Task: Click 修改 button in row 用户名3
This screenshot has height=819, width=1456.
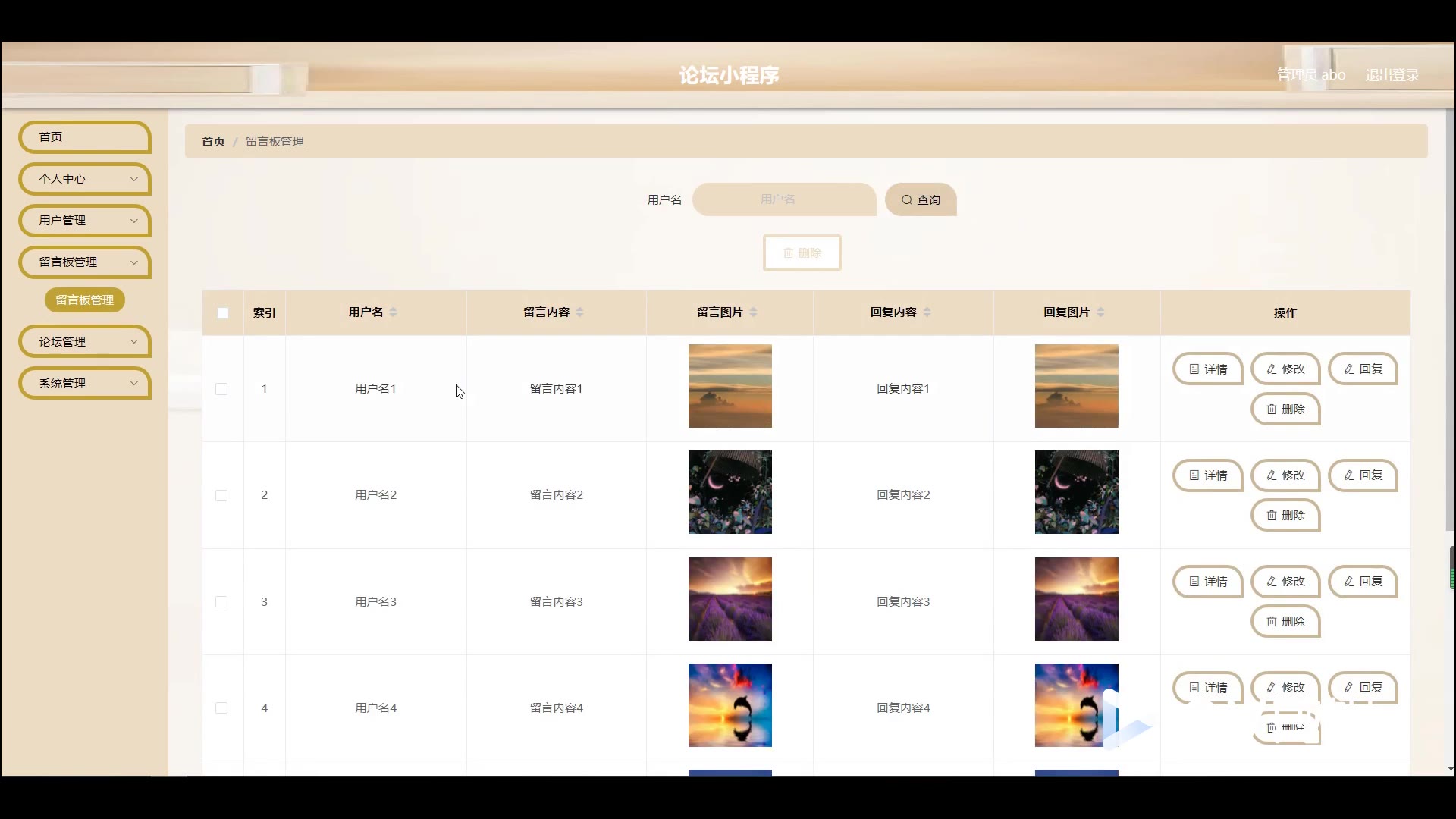Action: pyautogui.click(x=1285, y=582)
